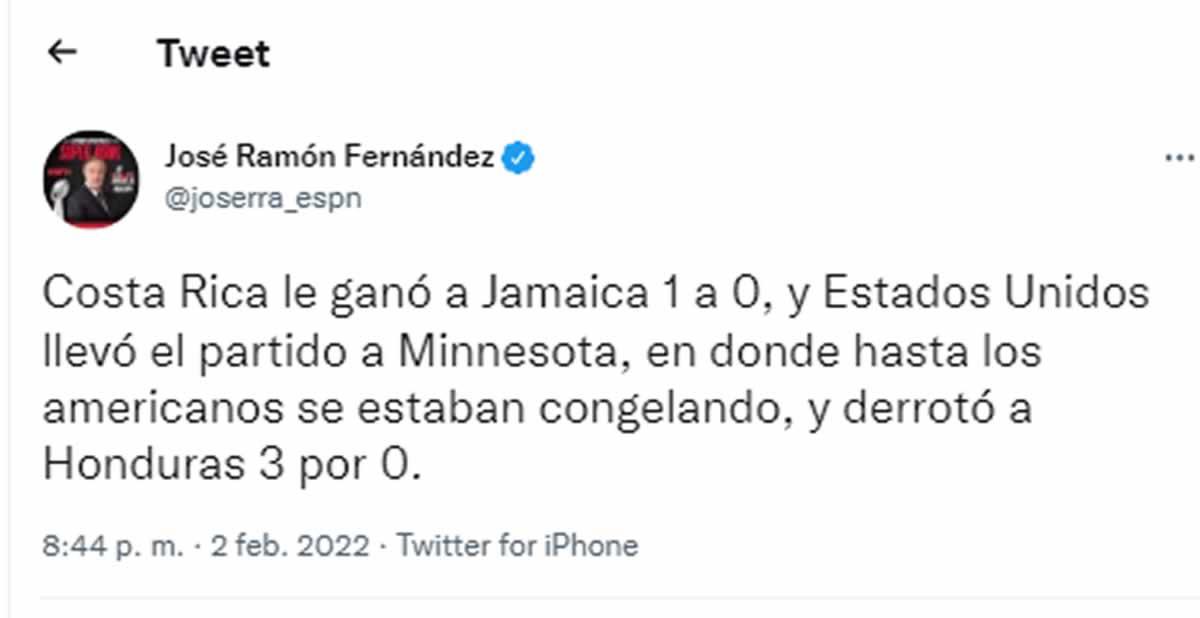Viewport: 1200px width, 618px height.
Task: Open the @joserra_espn handle link
Action: click(261, 198)
